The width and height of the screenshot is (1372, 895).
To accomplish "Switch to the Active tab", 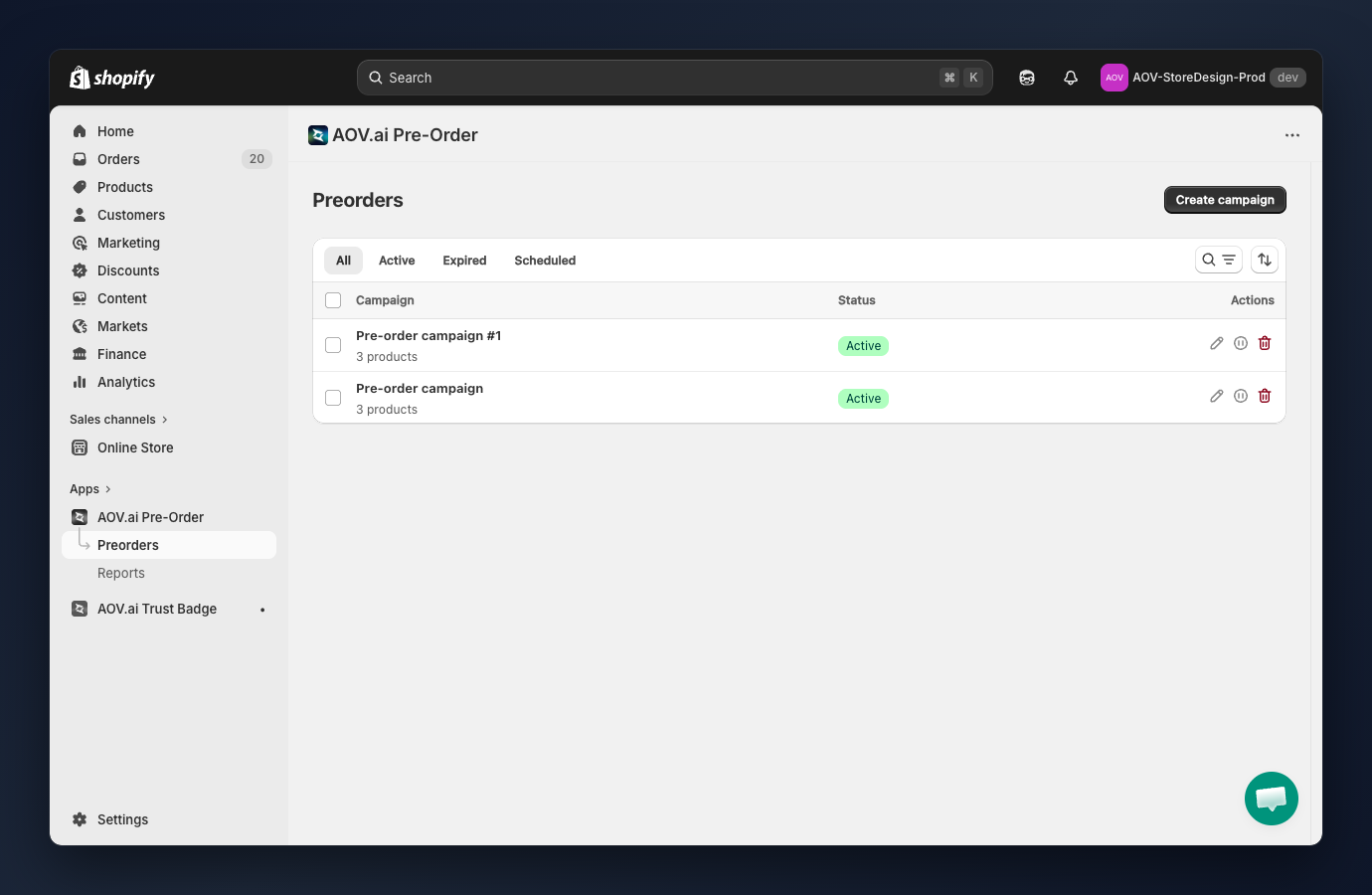I will [x=397, y=261].
